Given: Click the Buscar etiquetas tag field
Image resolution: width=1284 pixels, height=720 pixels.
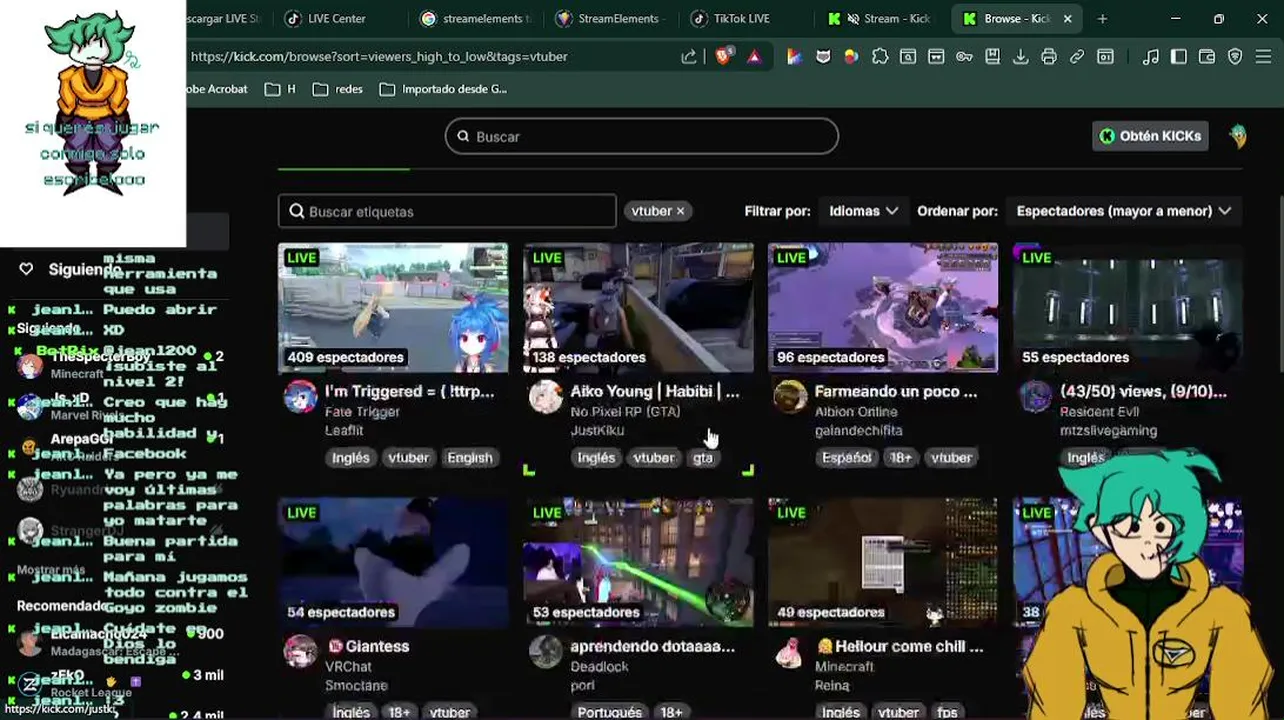Looking at the screenshot, I should coord(447,211).
